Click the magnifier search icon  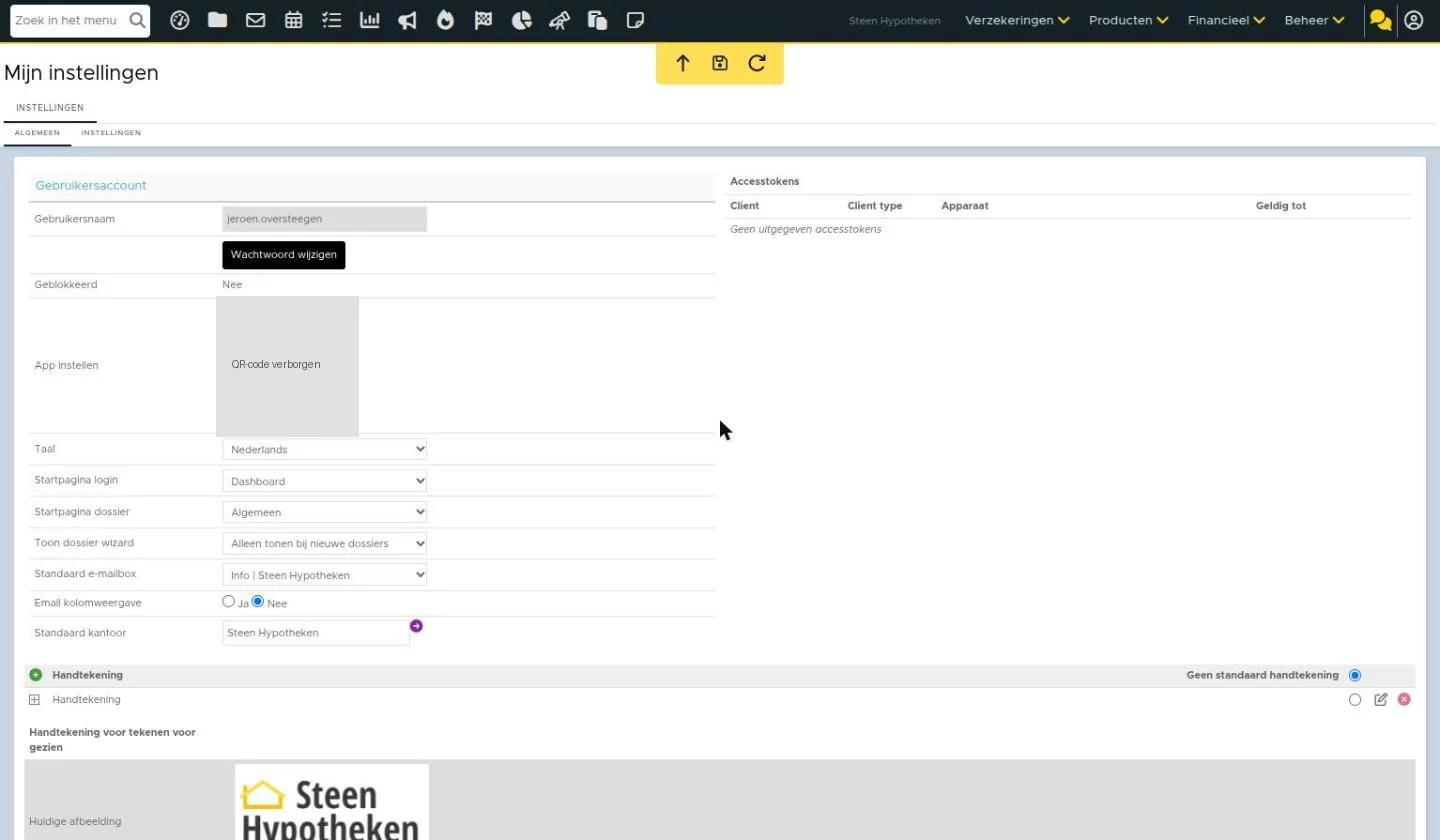click(137, 20)
